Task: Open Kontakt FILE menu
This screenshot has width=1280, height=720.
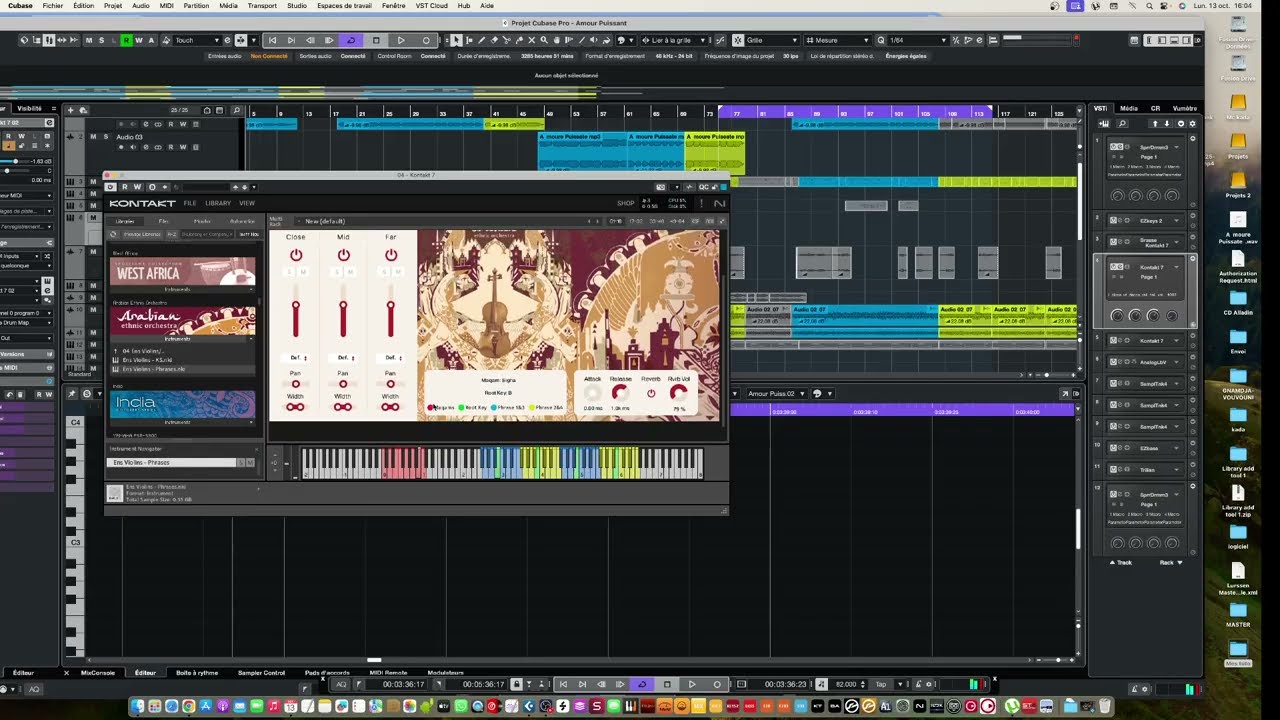Action: (x=190, y=203)
